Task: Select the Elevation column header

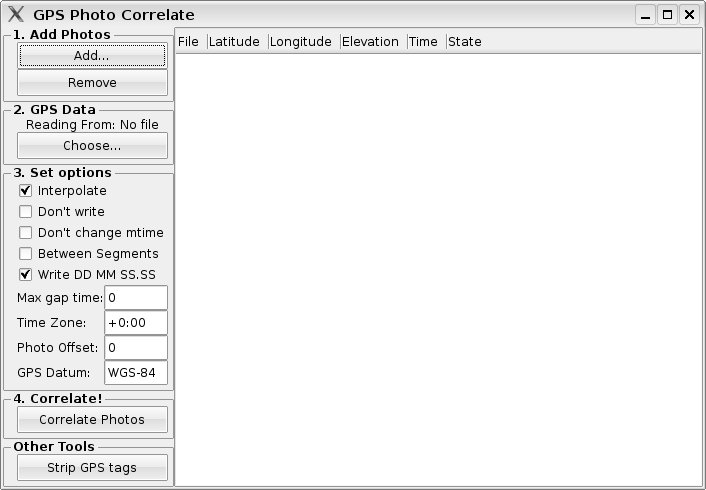Action: [372, 42]
